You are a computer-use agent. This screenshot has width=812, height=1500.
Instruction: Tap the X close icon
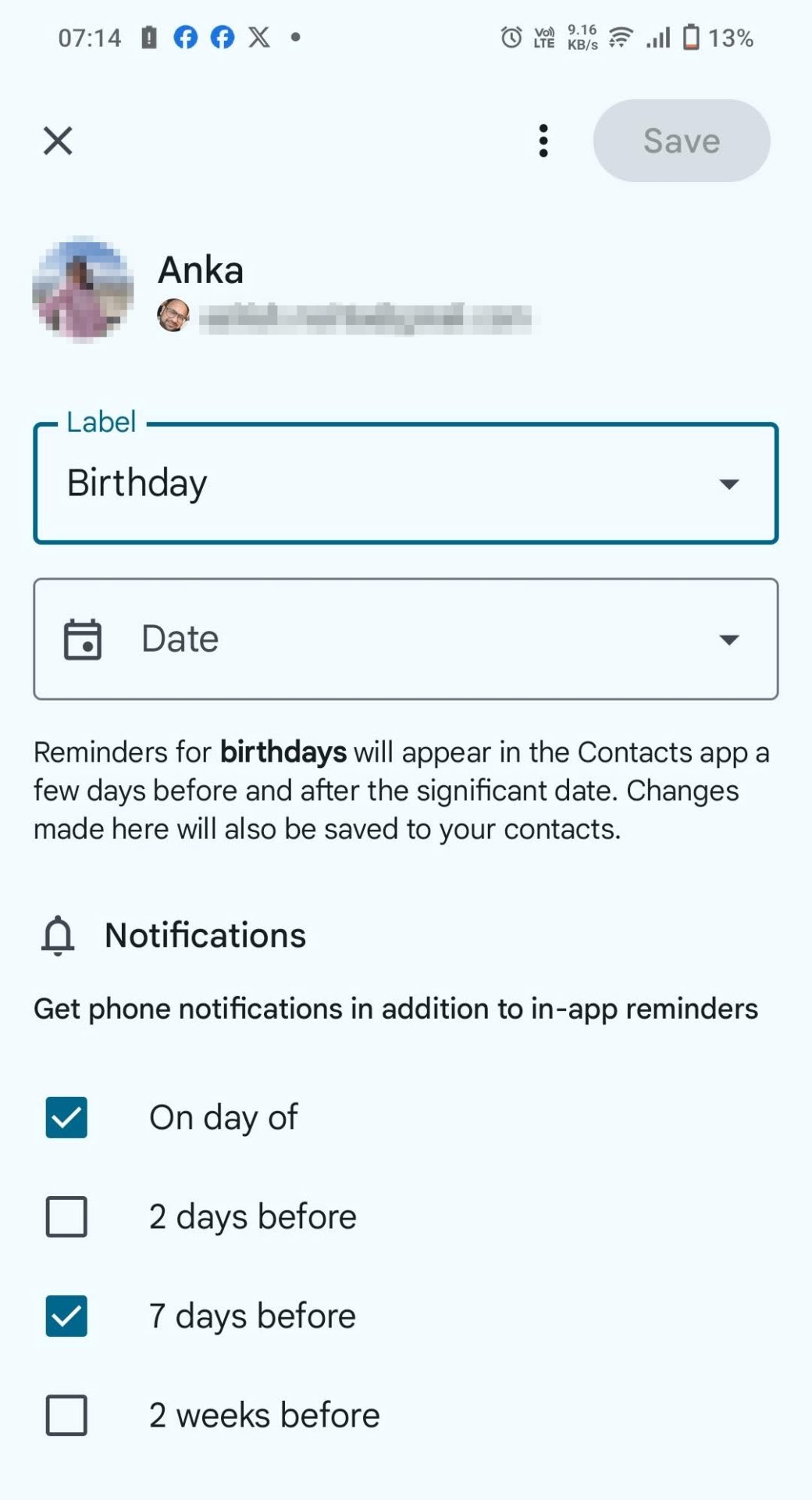(x=58, y=141)
